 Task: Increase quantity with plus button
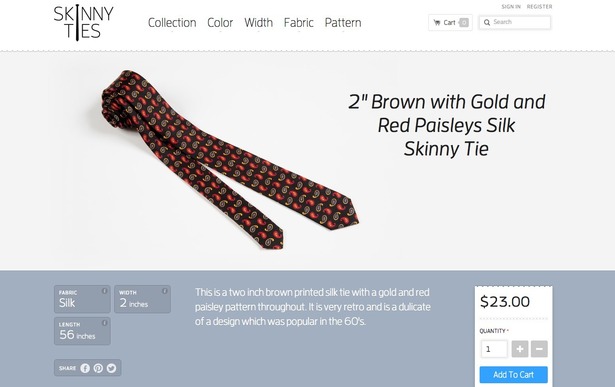pos(520,349)
